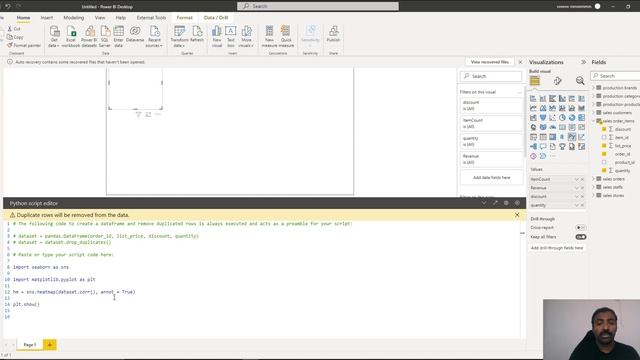Uncheck the list_price field checkbox
The height and width of the screenshot is (360, 640).
click(x=604, y=146)
